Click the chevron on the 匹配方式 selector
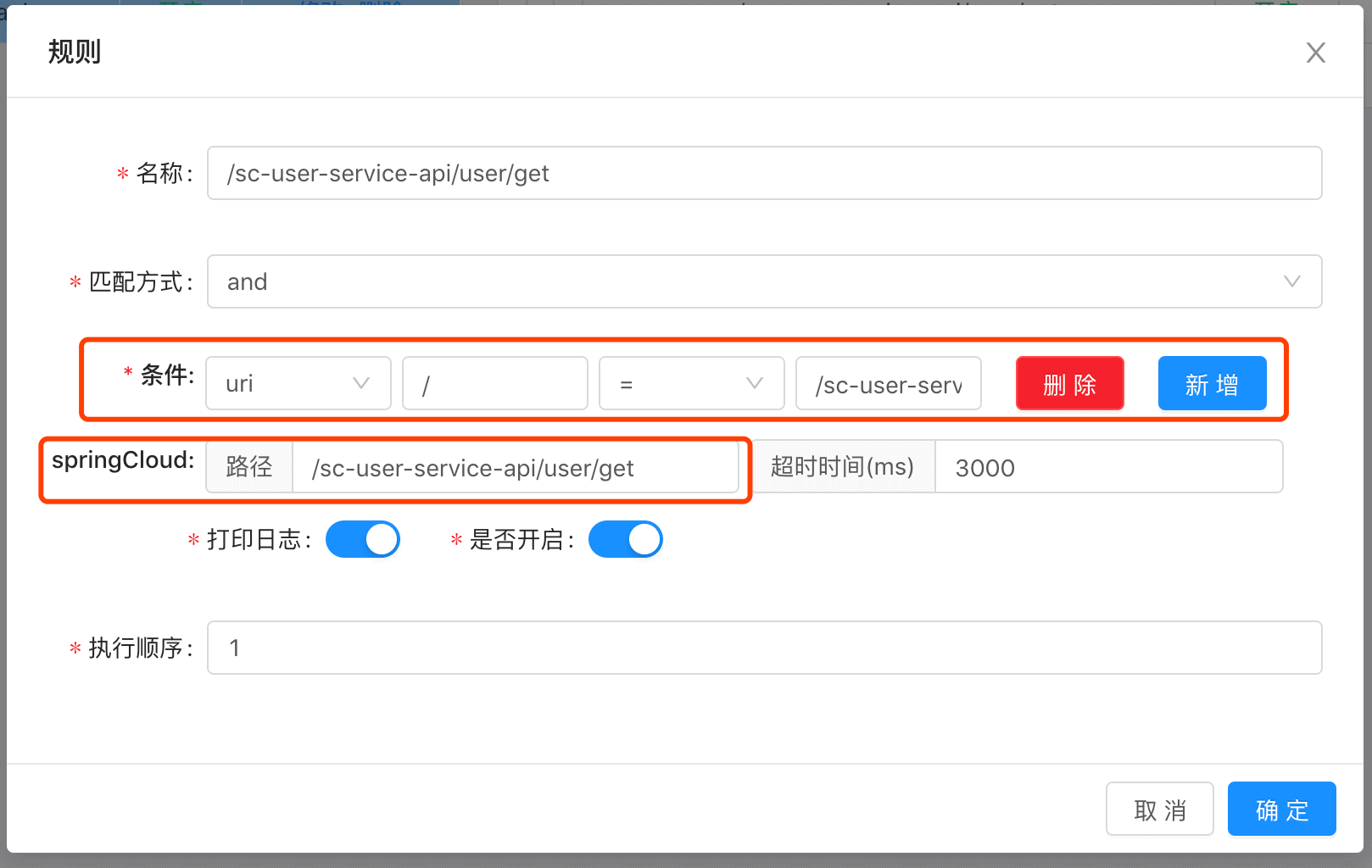1372x868 pixels. (1292, 281)
